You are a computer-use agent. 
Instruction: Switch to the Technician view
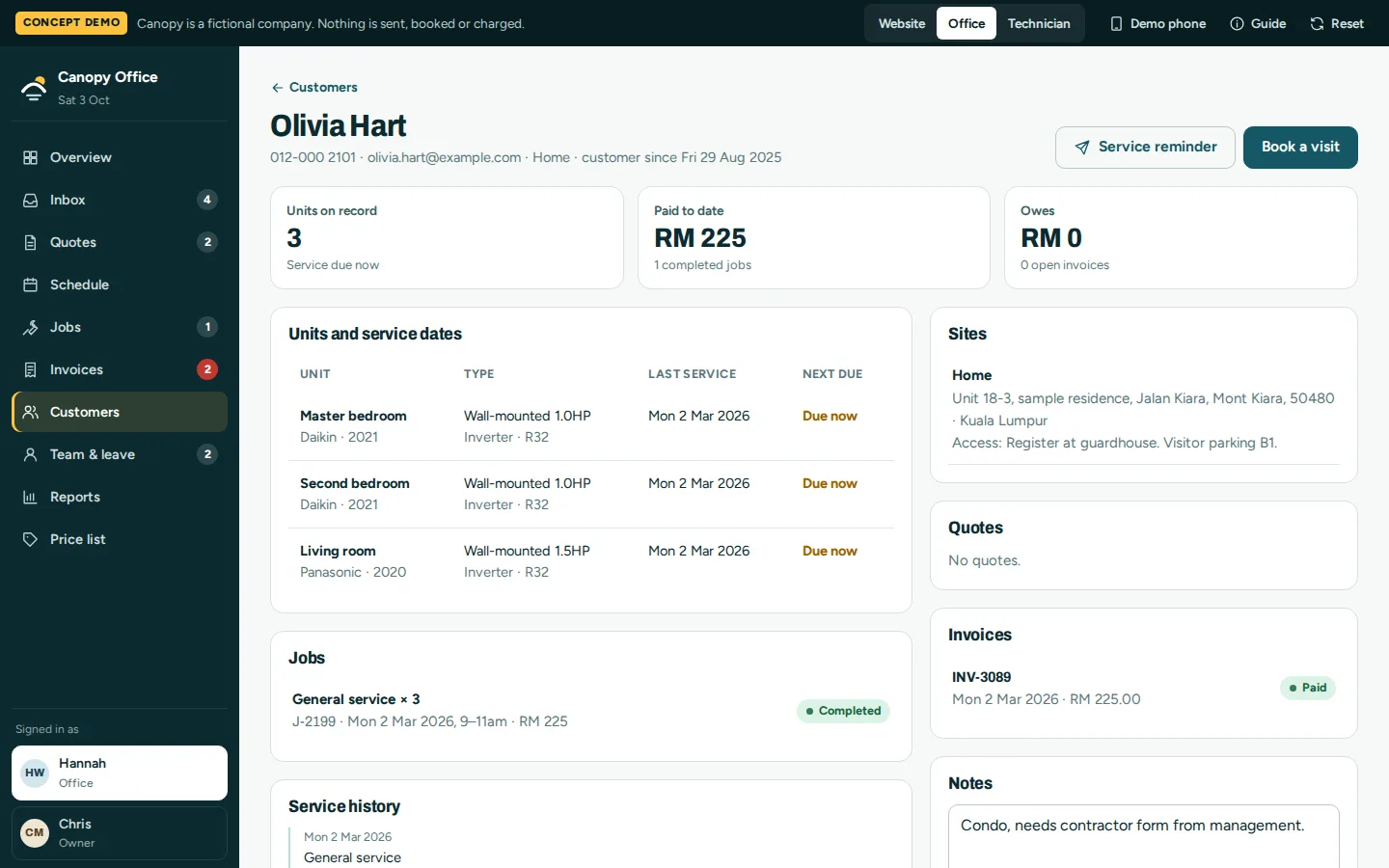point(1039,23)
